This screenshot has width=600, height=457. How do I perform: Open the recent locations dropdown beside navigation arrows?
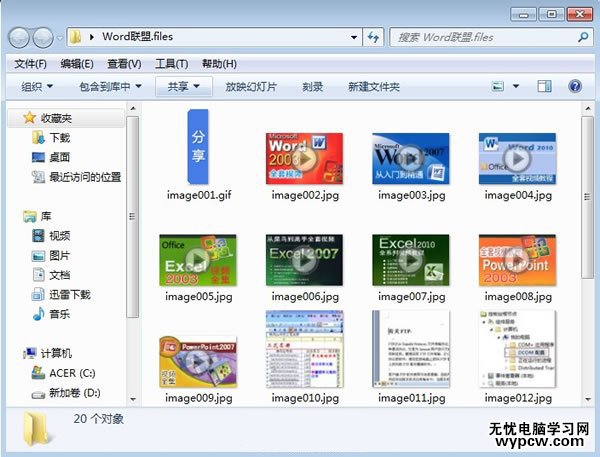tap(60, 38)
